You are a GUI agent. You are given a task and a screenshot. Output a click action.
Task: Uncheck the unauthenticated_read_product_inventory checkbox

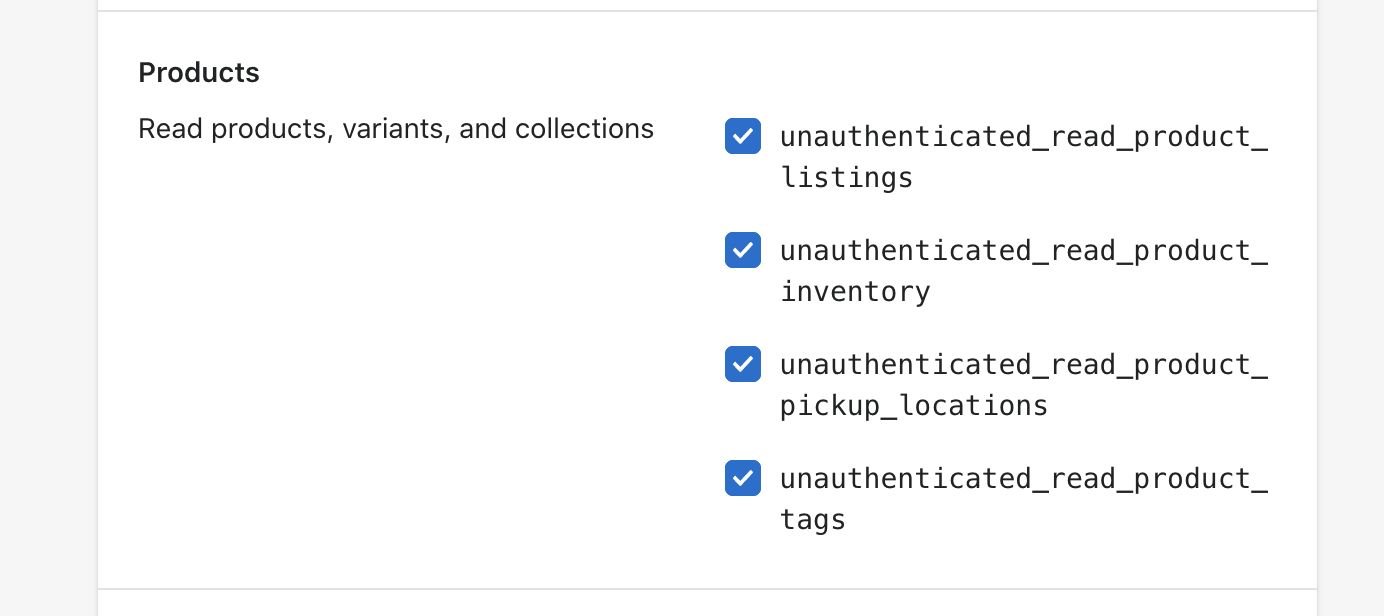743,250
